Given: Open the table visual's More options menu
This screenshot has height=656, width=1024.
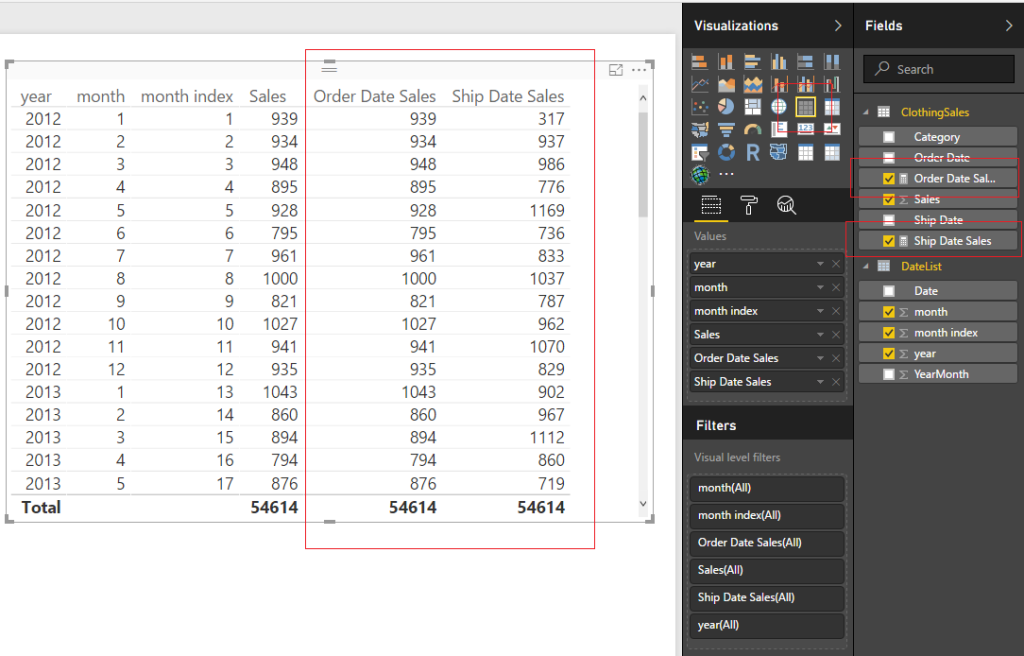Looking at the screenshot, I should click(x=639, y=68).
